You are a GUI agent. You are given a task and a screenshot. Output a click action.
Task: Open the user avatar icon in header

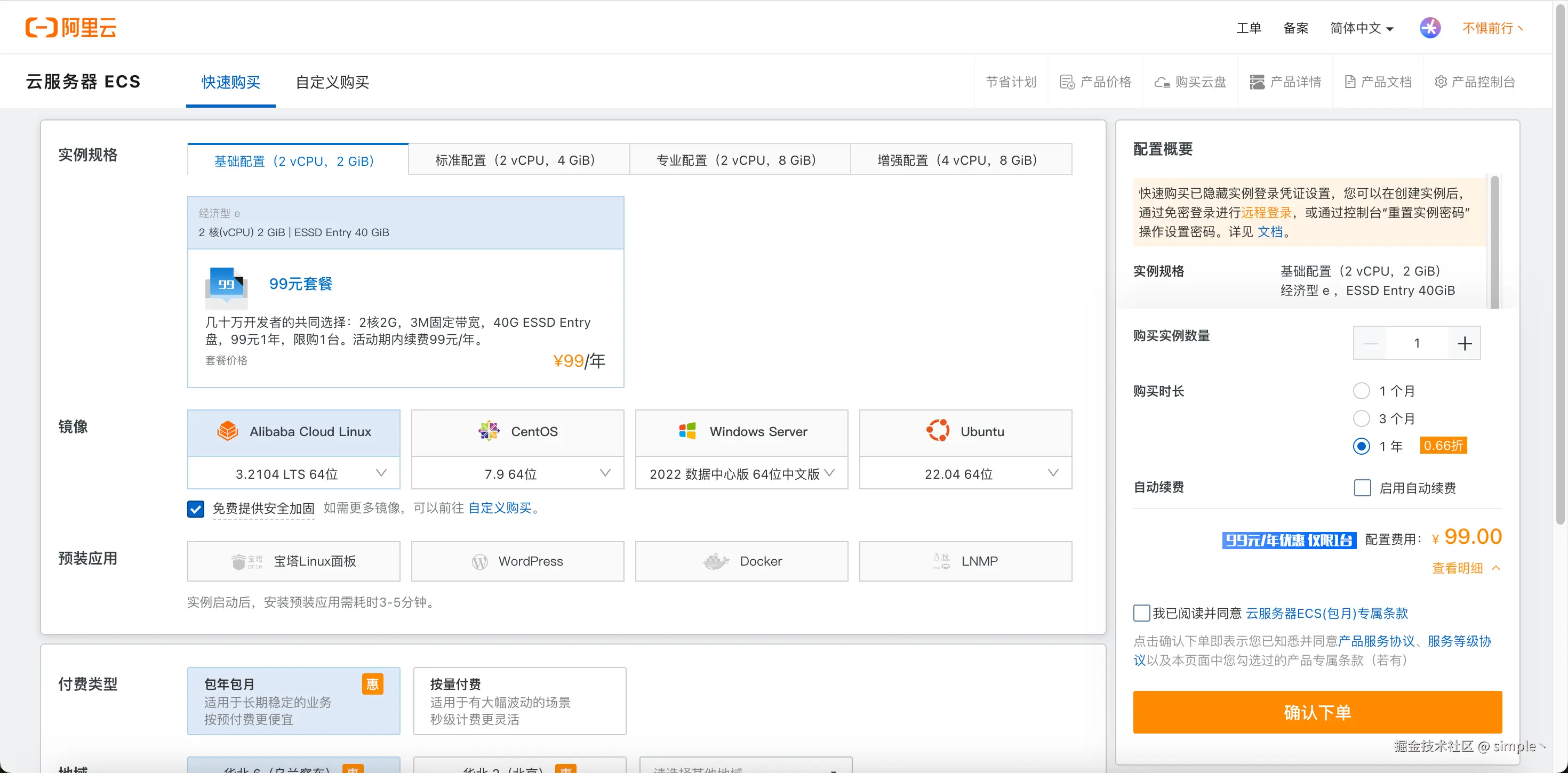[x=1430, y=28]
